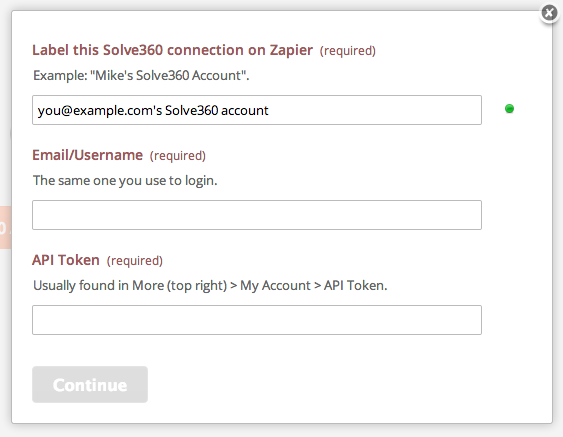563x437 pixels.
Task: Focus the API Token input field
Action: pos(257,320)
